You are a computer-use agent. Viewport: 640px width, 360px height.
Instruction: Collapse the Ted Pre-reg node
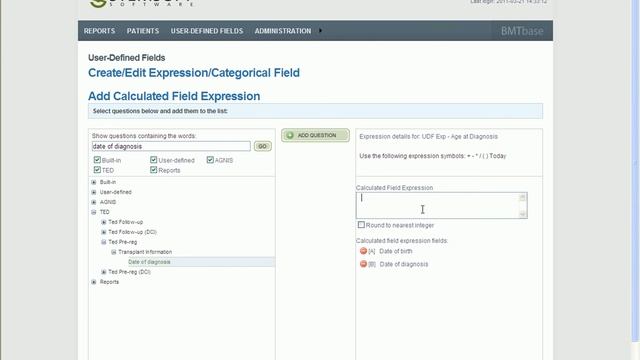(104, 242)
